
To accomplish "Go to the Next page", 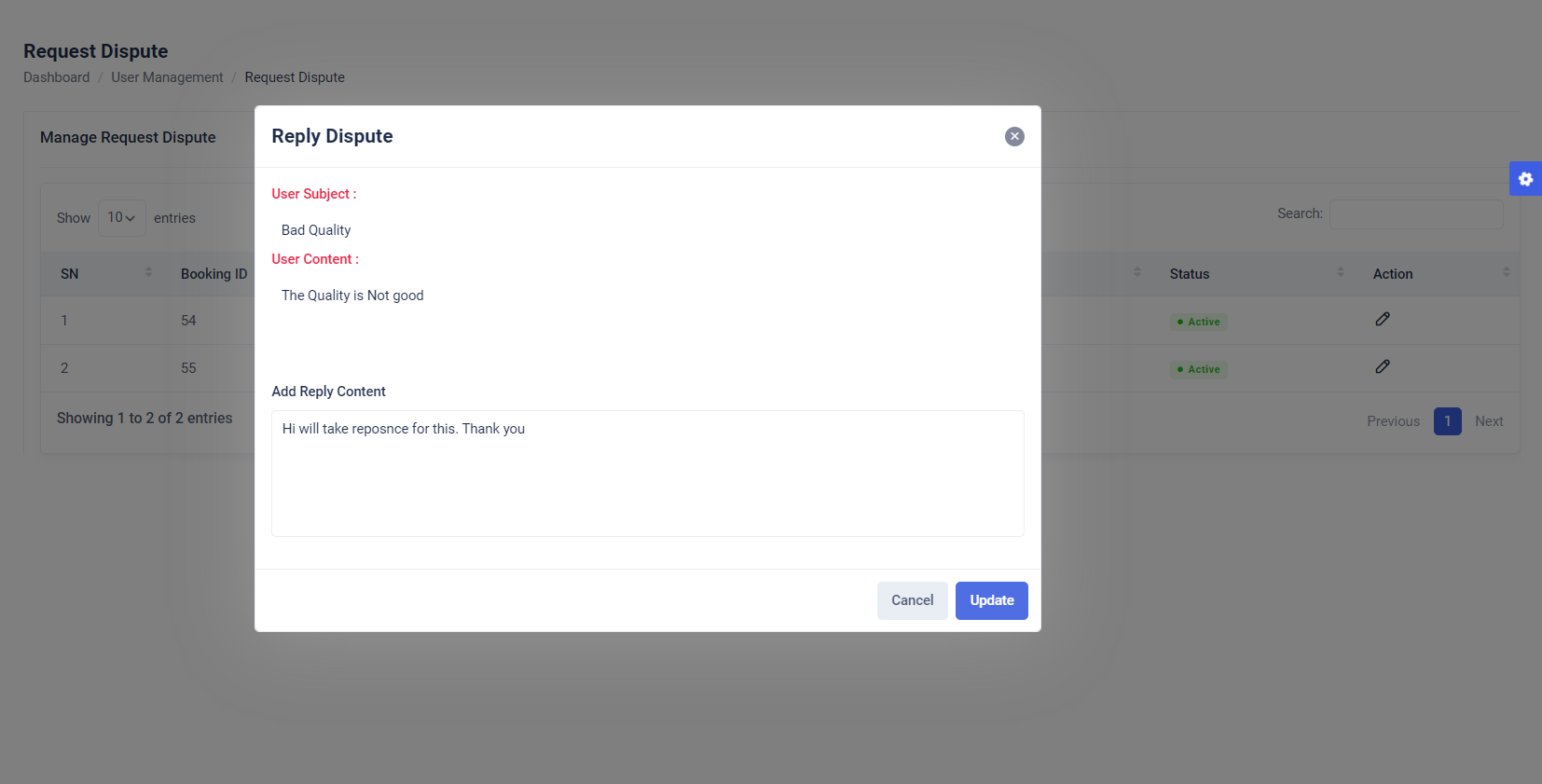I will click(1489, 421).
